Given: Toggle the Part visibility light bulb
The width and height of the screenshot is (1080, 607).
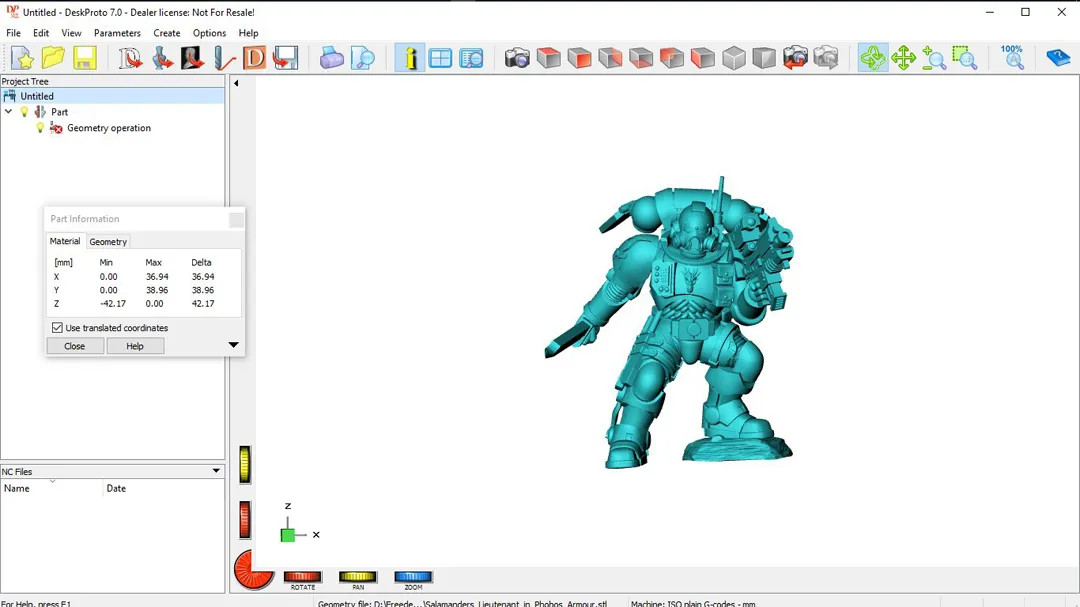Looking at the screenshot, I should click(25, 112).
